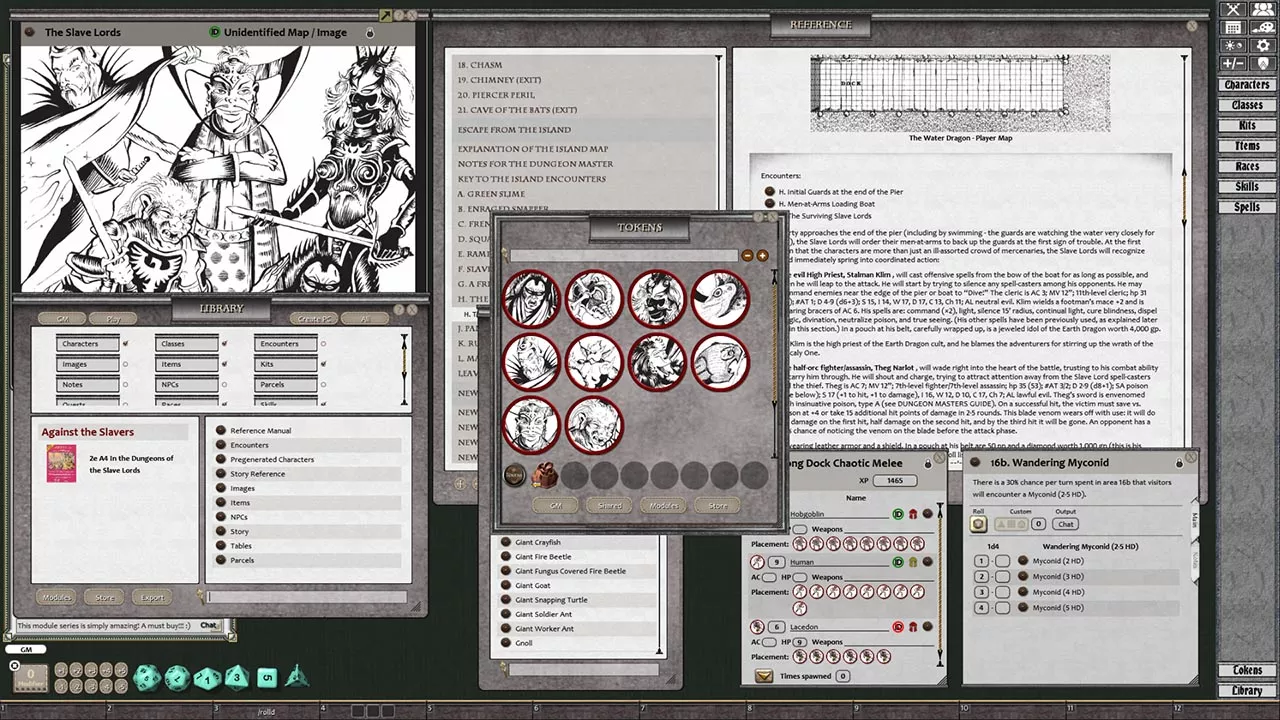Click the Create PC button in the Library
The height and width of the screenshot is (720, 1280).
(x=315, y=319)
